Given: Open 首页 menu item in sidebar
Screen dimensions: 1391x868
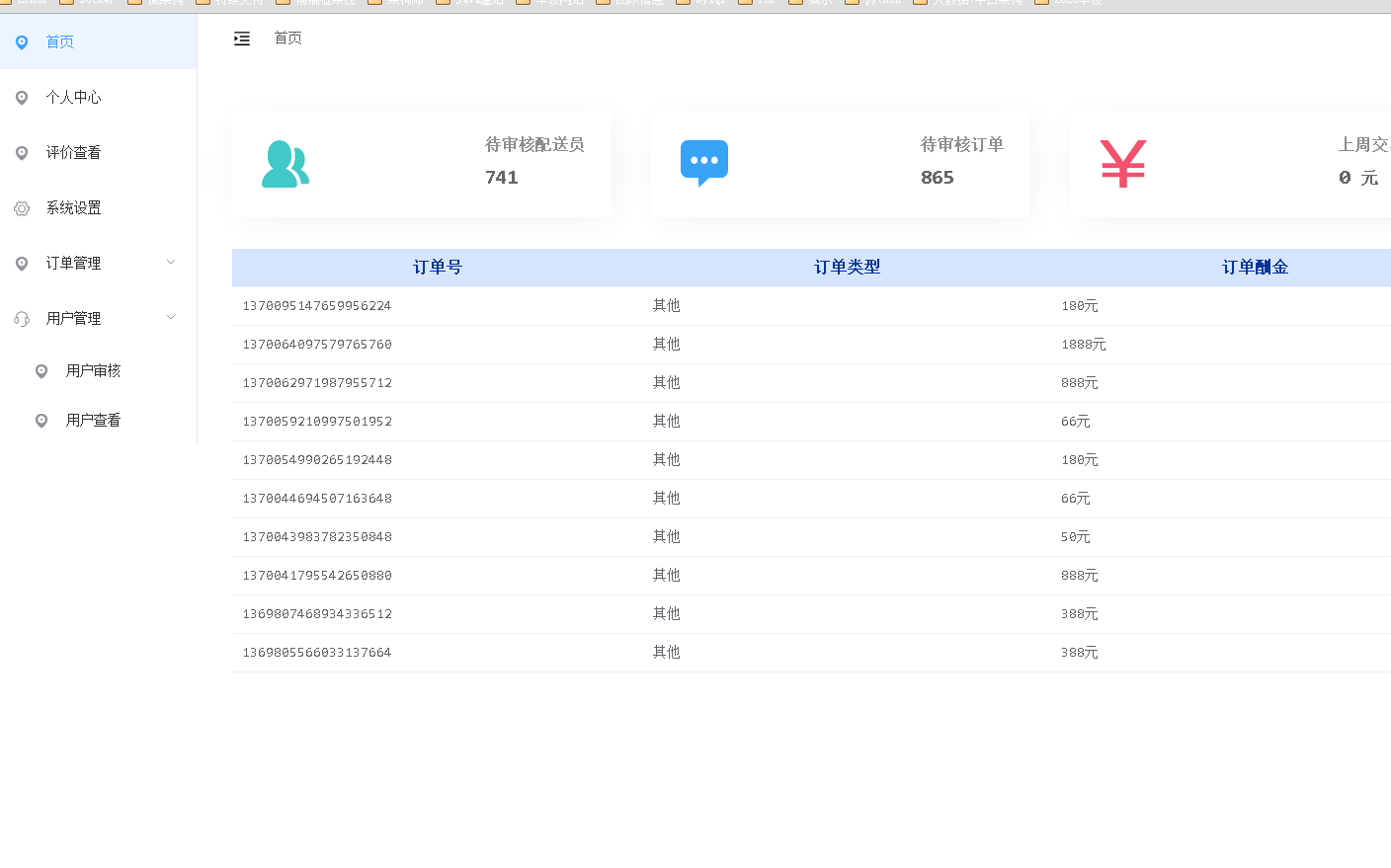Looking at the screenshot, I should click(x=99, y=41).
